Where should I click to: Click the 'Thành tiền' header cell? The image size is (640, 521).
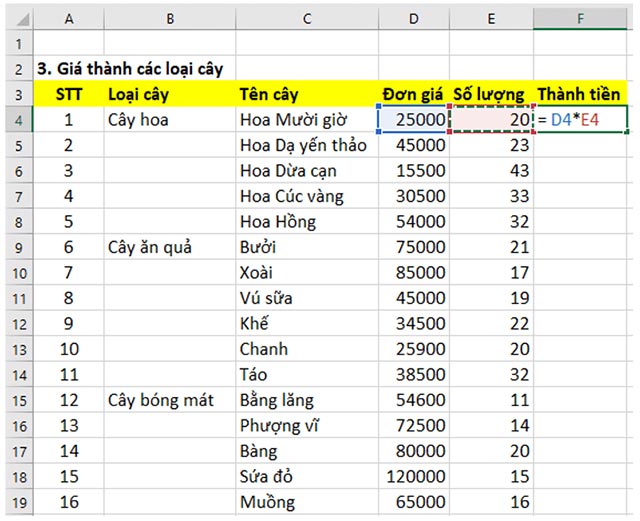tap(581, 94)
